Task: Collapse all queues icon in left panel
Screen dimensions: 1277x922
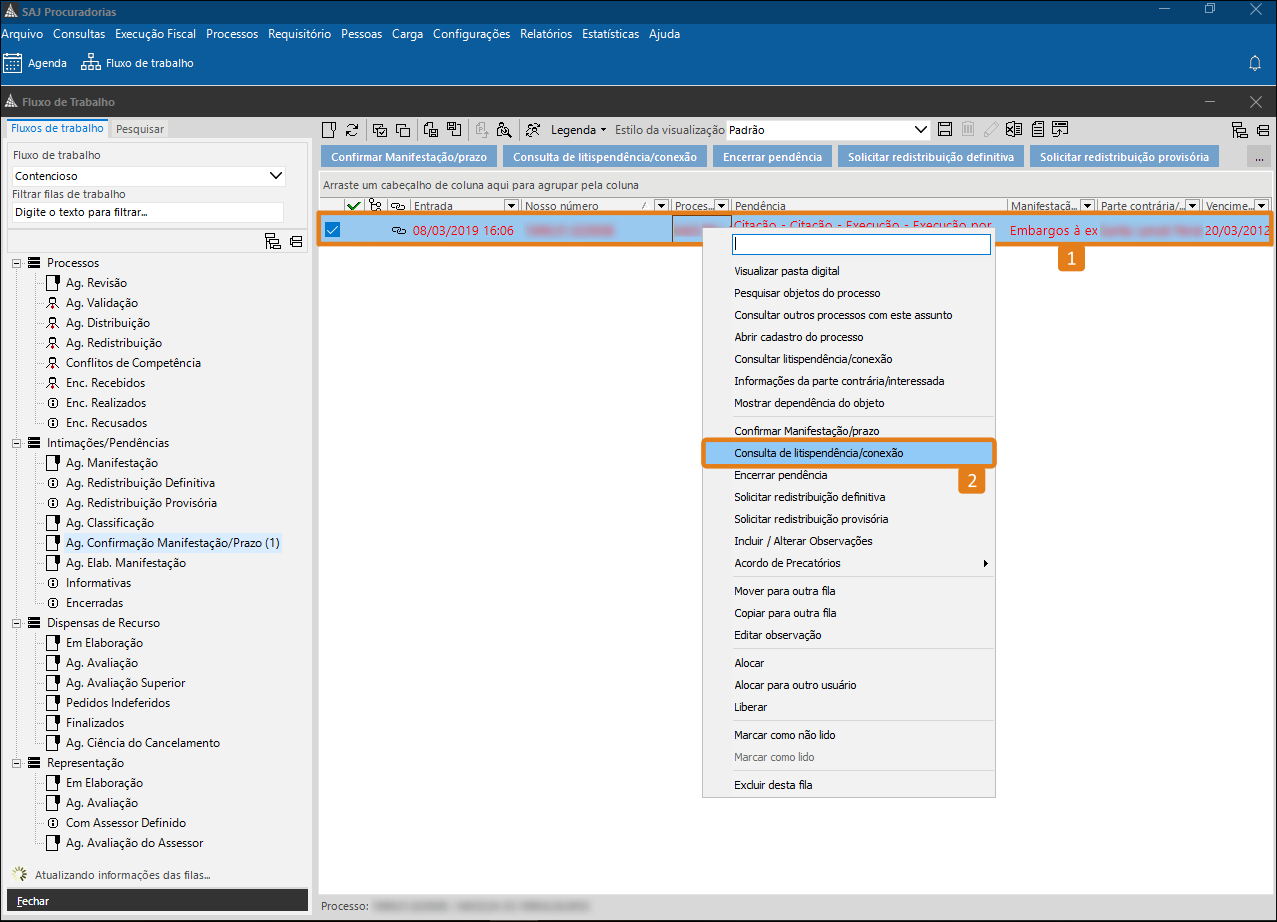Action: 296,241
